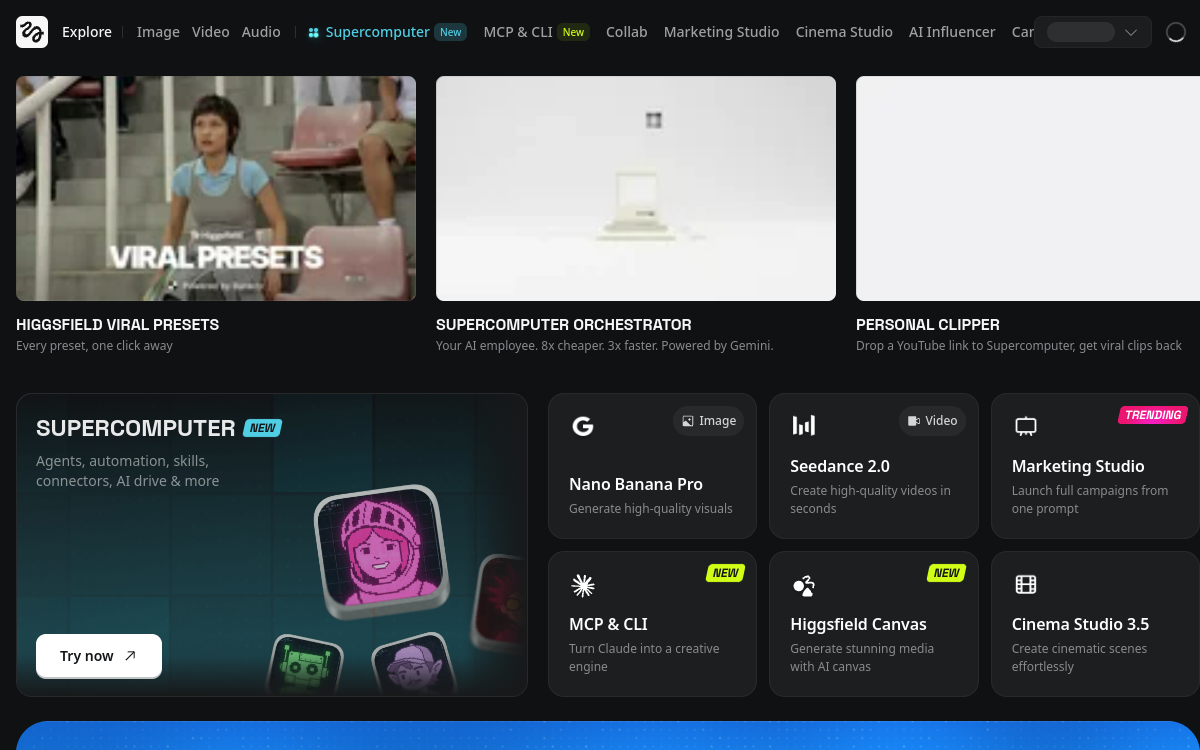This screenshot has width=1200, height=750.
Task: Open the MCP & CLI card
Action: [652, 624]
